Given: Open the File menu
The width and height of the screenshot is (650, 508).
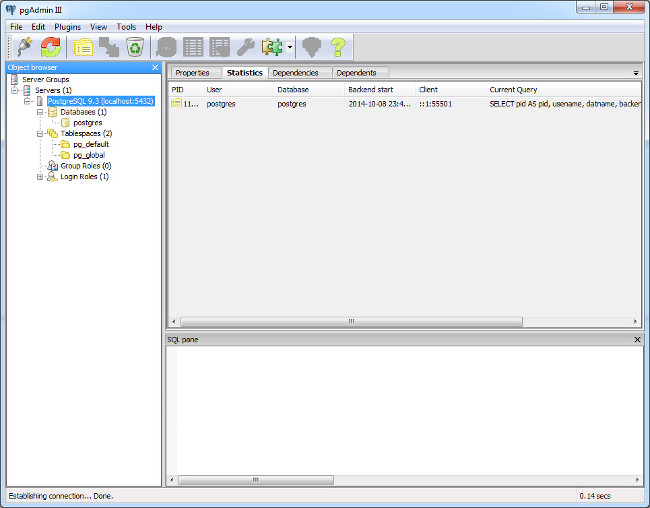Looking at the screenshot, I should (x=16, y=27).
